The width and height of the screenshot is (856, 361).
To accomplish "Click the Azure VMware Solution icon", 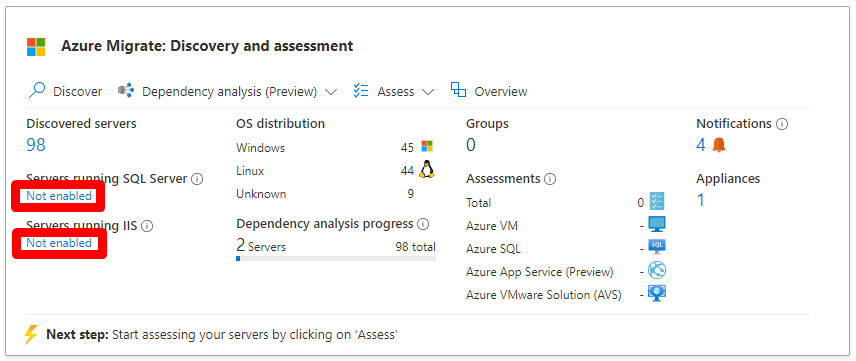I will pyautogui.click(x=657, y=293).
